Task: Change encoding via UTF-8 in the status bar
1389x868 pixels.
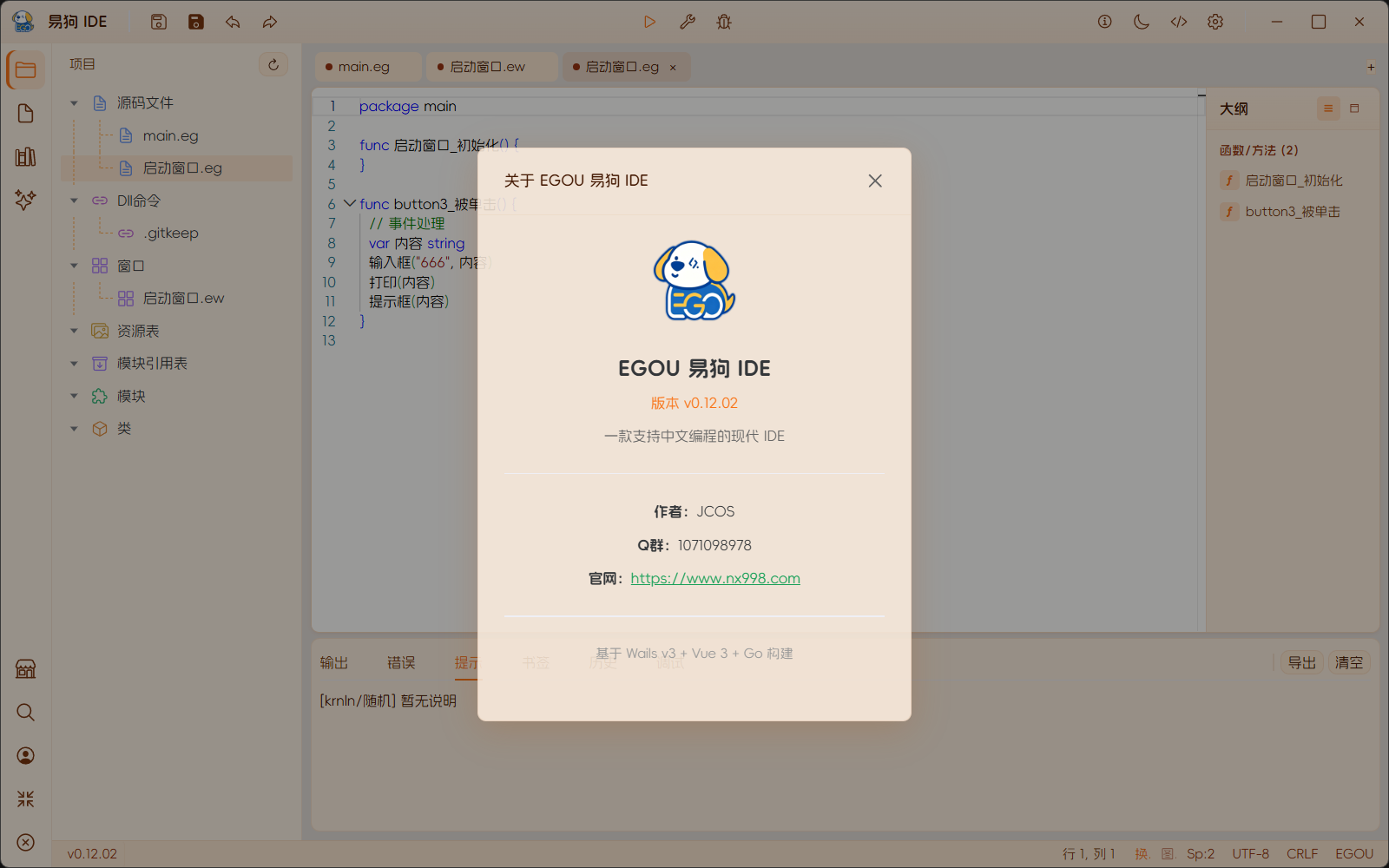Action: 1251,854
